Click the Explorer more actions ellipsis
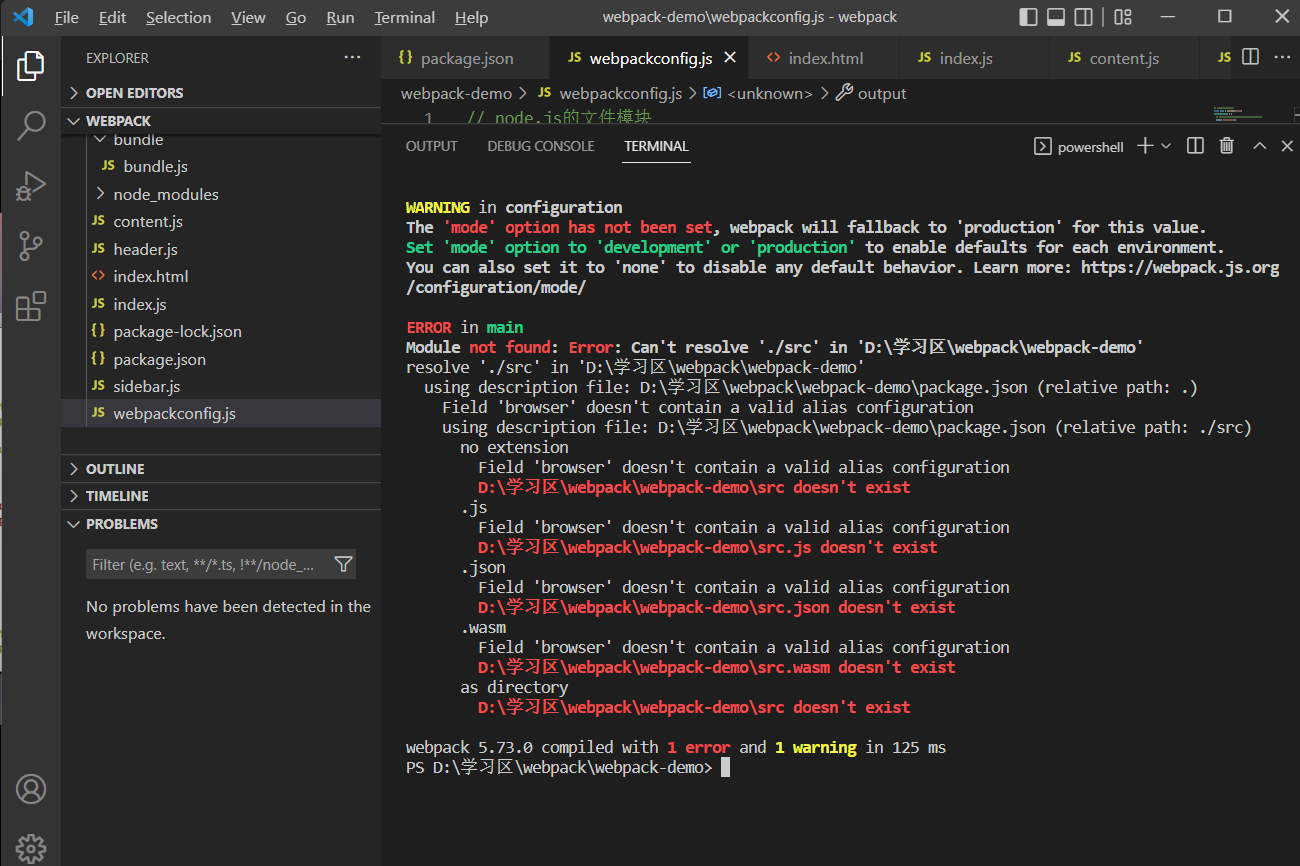The width and height of the screenshot is (1300, 866). pos(352,58)
